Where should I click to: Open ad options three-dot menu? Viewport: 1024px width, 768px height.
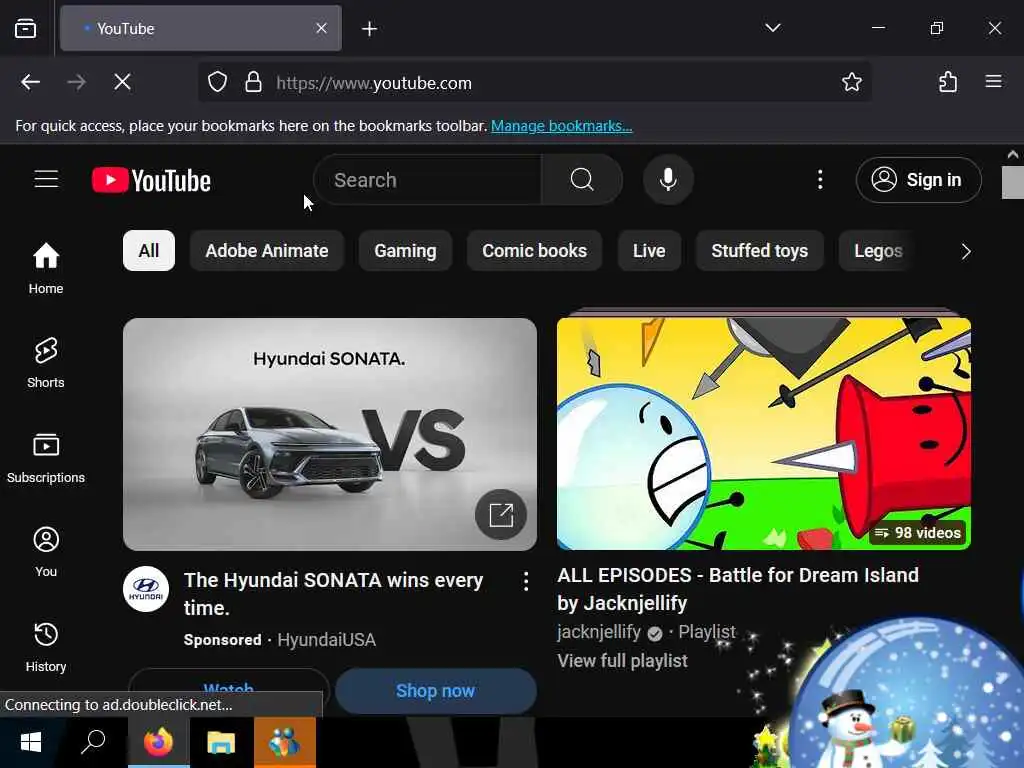pyautogui.click(x=526, y=582)
